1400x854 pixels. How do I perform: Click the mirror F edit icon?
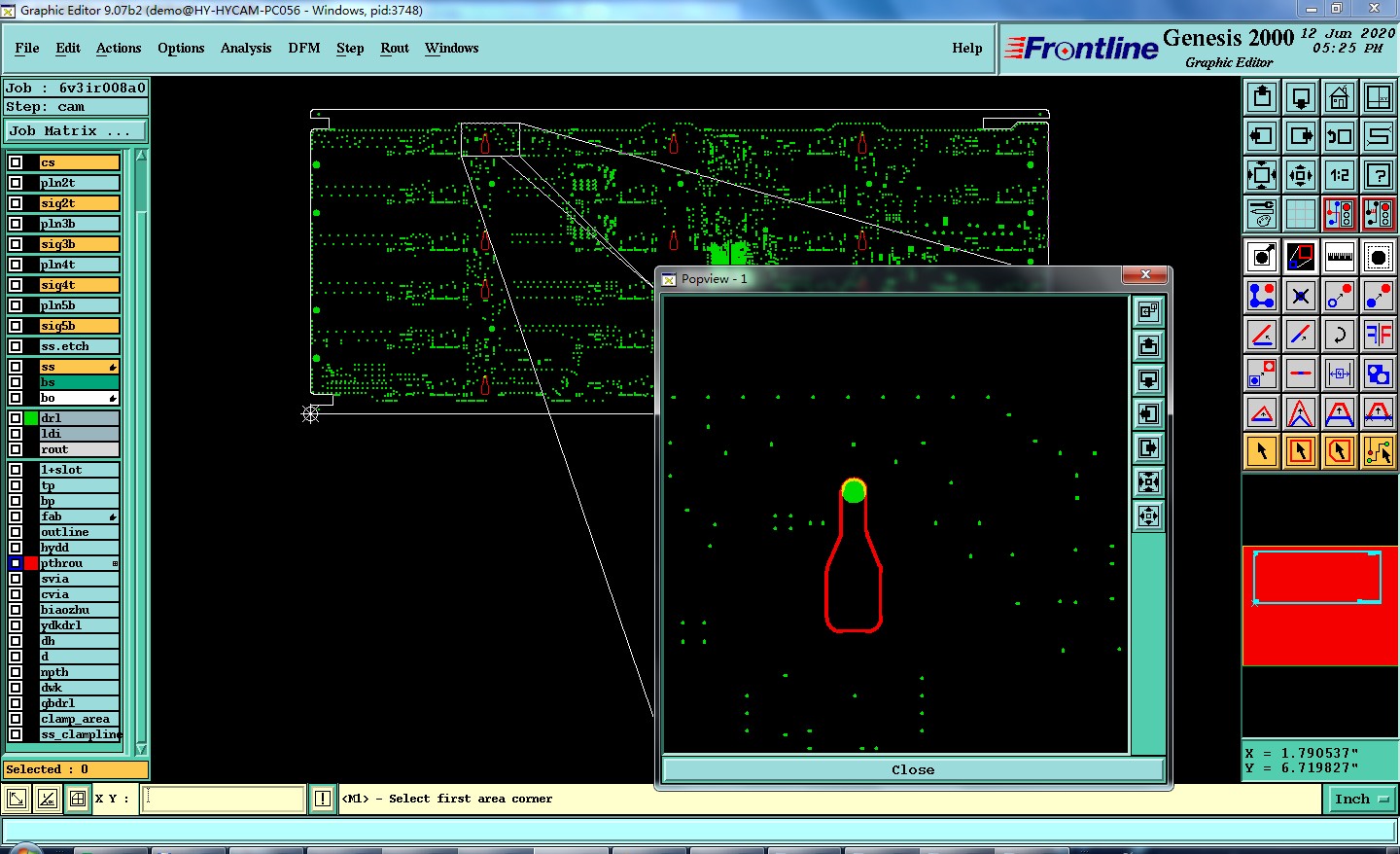click(x=1379, y=335)
